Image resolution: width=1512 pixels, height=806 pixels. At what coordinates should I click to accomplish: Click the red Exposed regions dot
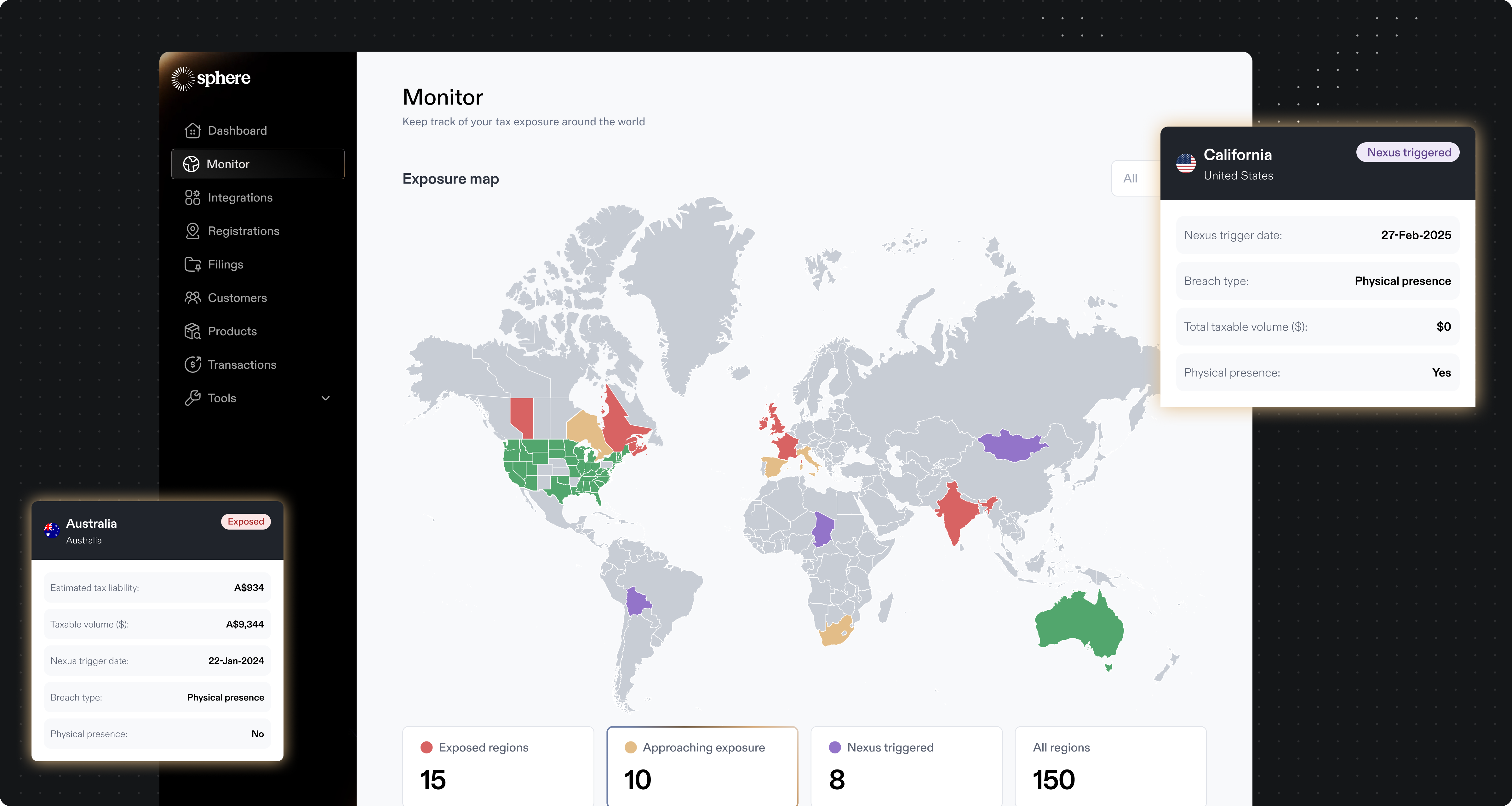(x=427, y=747)
